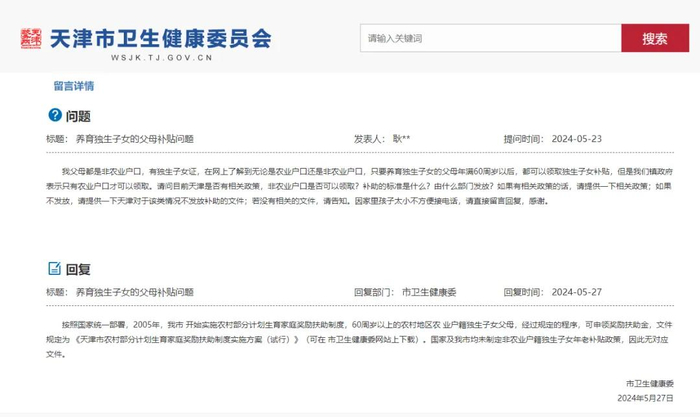Click the 提问时间 label
The image size is (700, 417).
tap(524, 139)
